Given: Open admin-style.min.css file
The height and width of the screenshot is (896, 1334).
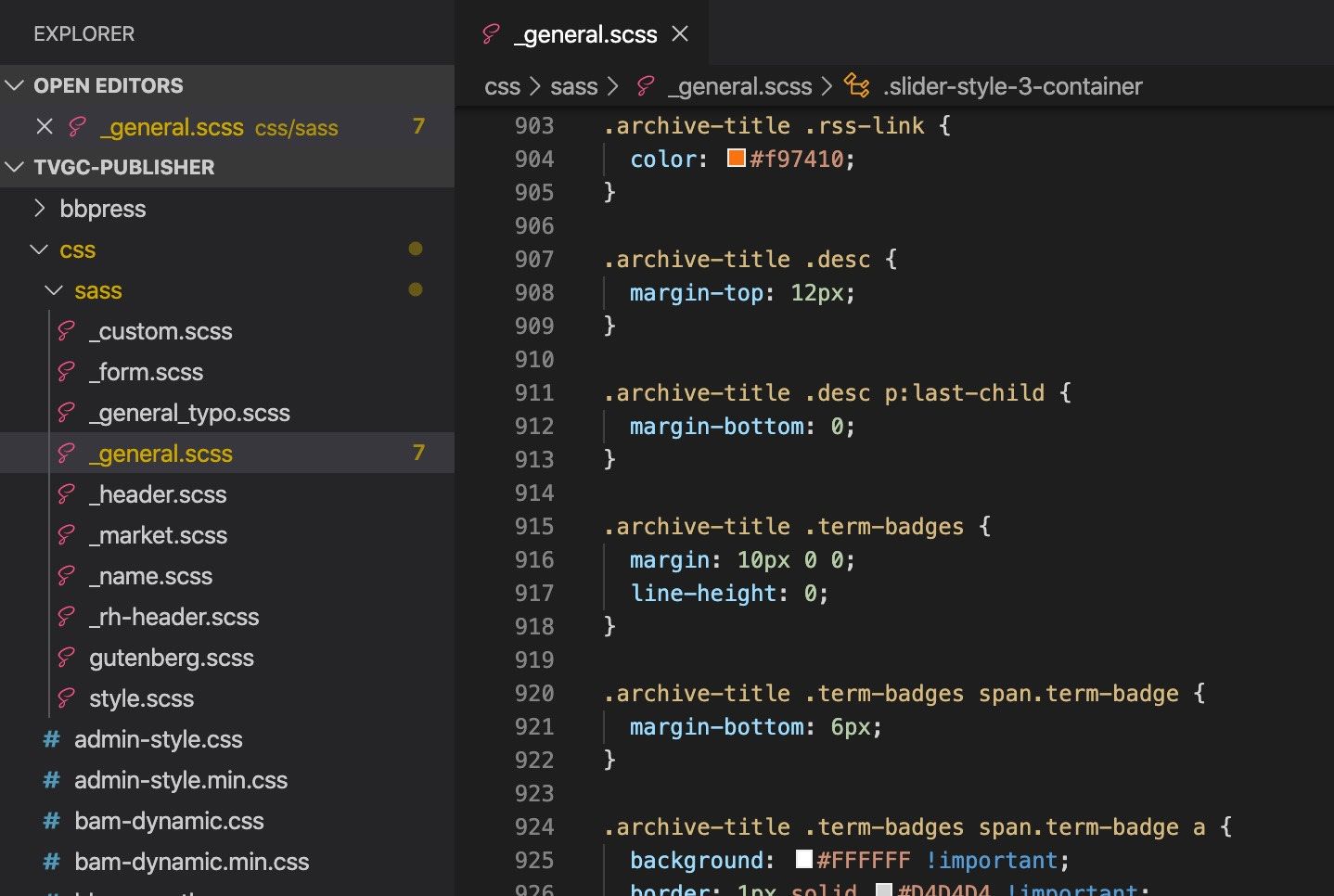Looking at the screenshot, I should coord(181,780).
